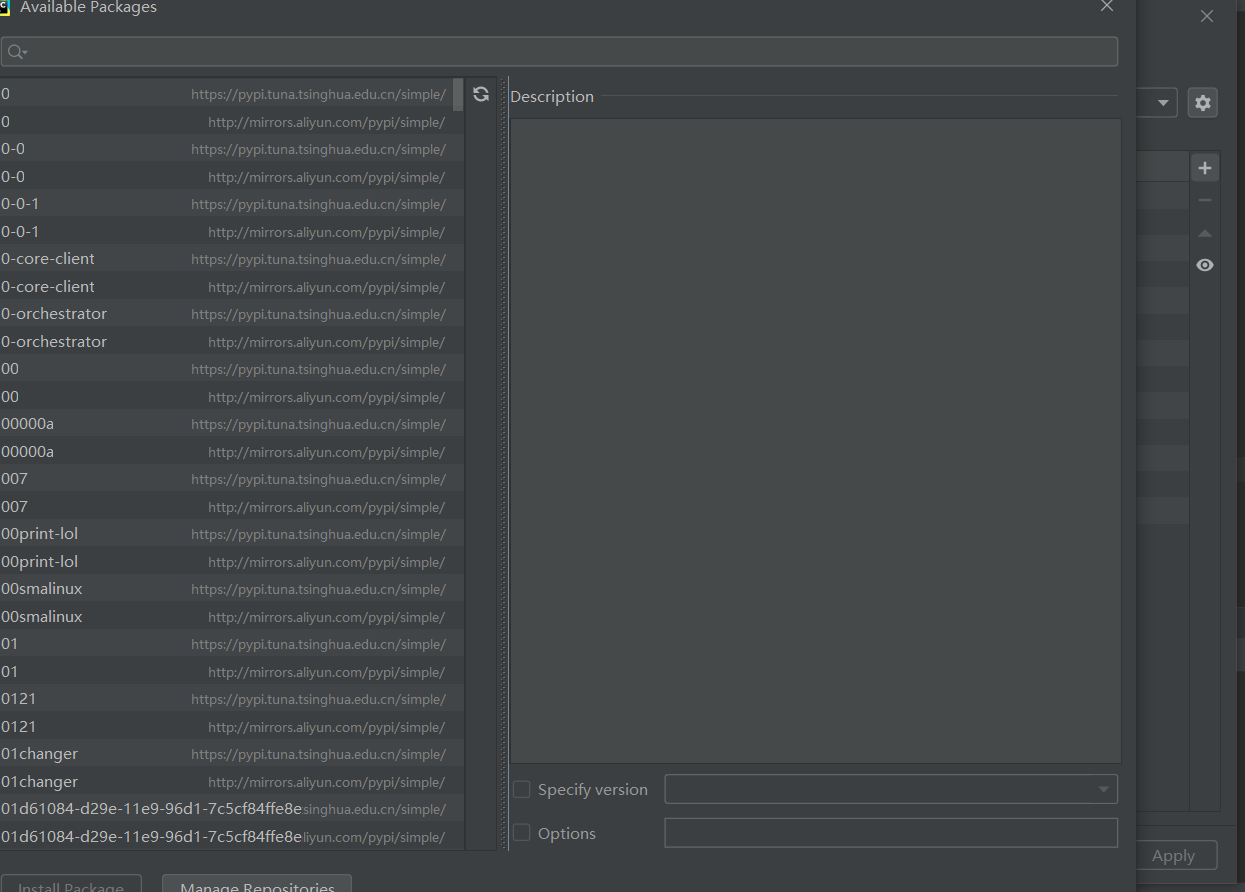
Task: Enable the Specify version checkbox
Action: (522, 790)
